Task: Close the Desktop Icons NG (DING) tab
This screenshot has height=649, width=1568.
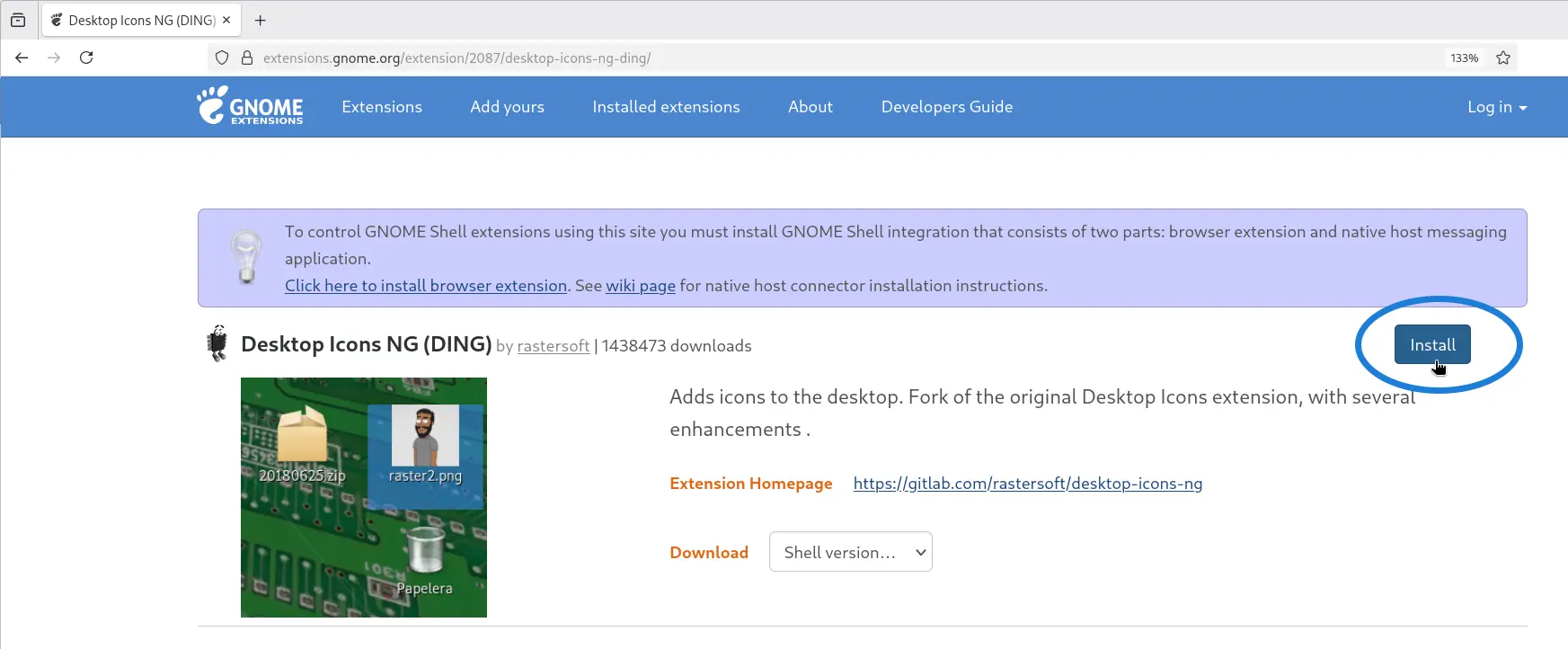Action: coord(226,20)
